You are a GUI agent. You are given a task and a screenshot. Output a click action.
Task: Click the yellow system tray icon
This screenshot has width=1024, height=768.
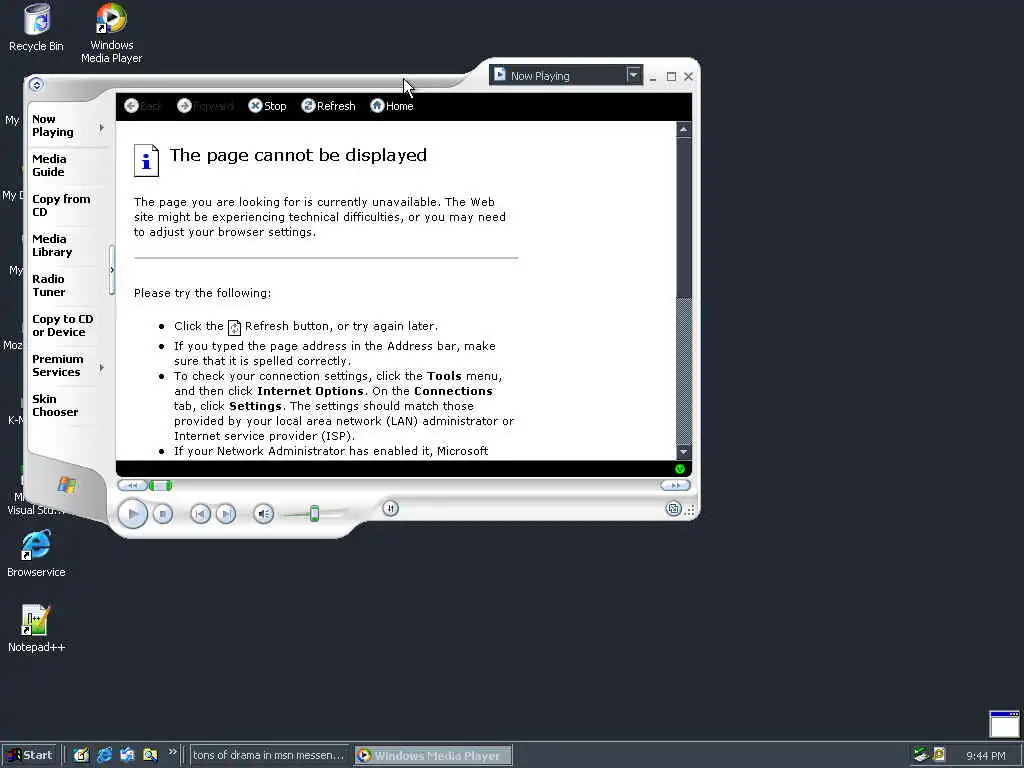(938, 755)
